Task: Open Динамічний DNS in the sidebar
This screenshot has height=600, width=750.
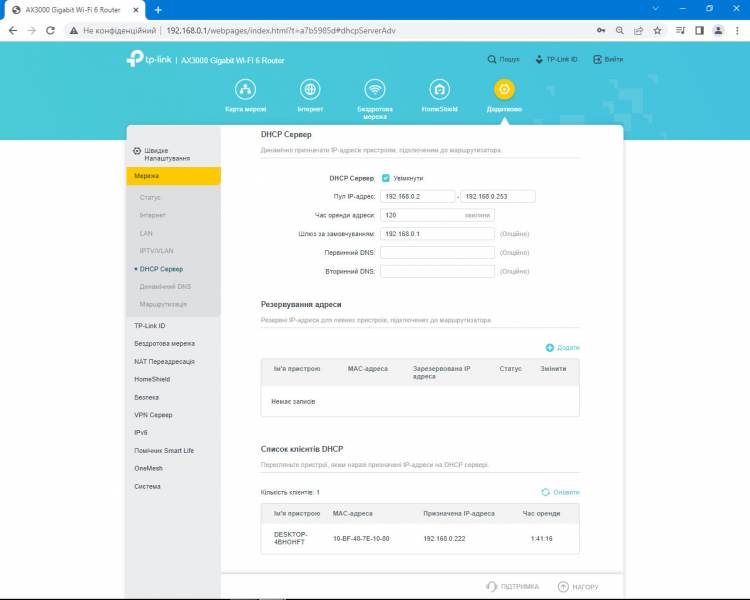Action: (x=165, y=287)
